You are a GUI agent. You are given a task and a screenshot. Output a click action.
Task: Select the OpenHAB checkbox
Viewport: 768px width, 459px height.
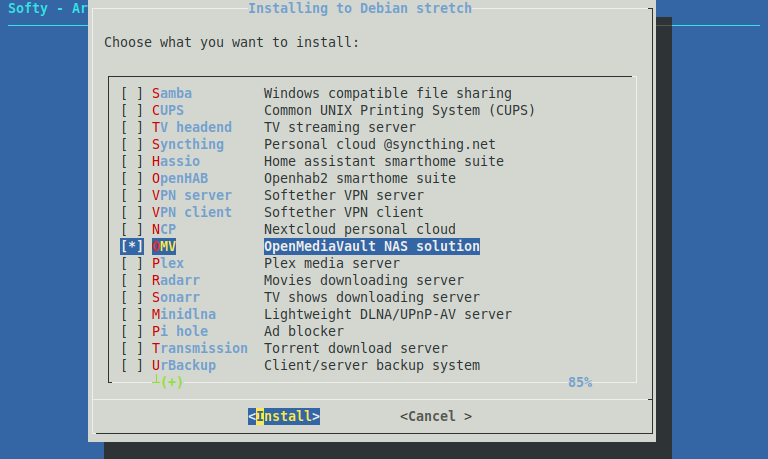click(132, 178)
